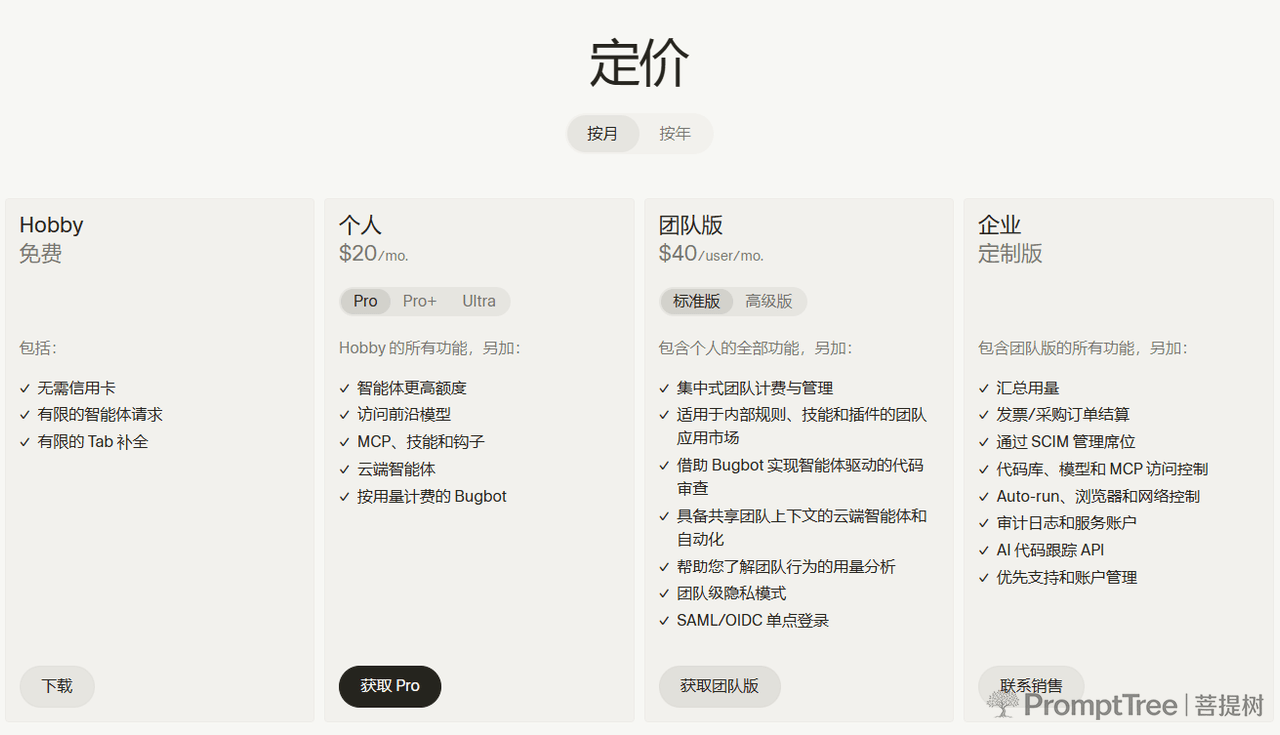This screenshot has width=1280, height=735.
Task: Click the feature '借助 Bugbot 实现智能体驱动的代码审查'
Action: click(x=800, y=476)
